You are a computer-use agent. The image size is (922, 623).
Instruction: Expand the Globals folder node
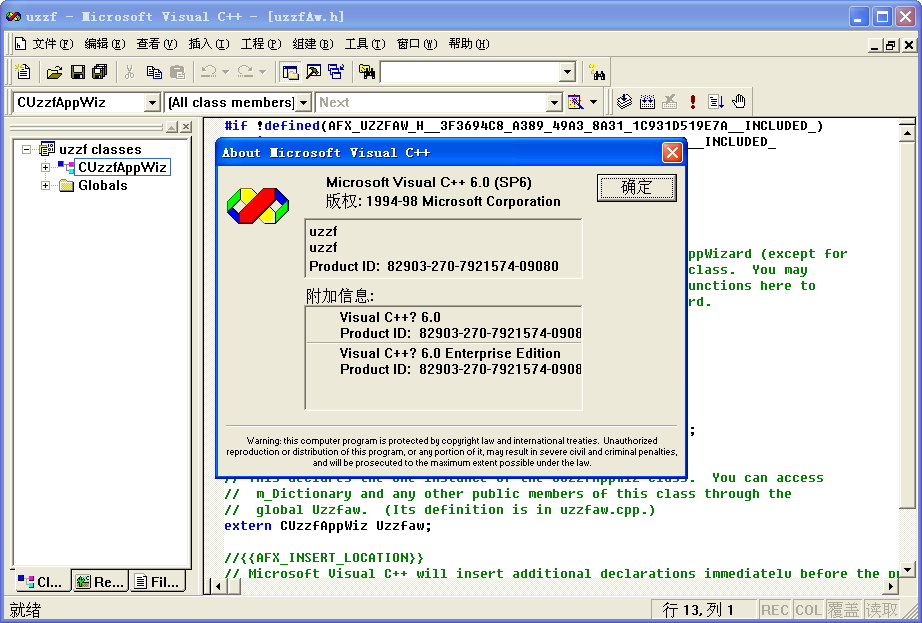[45, 186]
